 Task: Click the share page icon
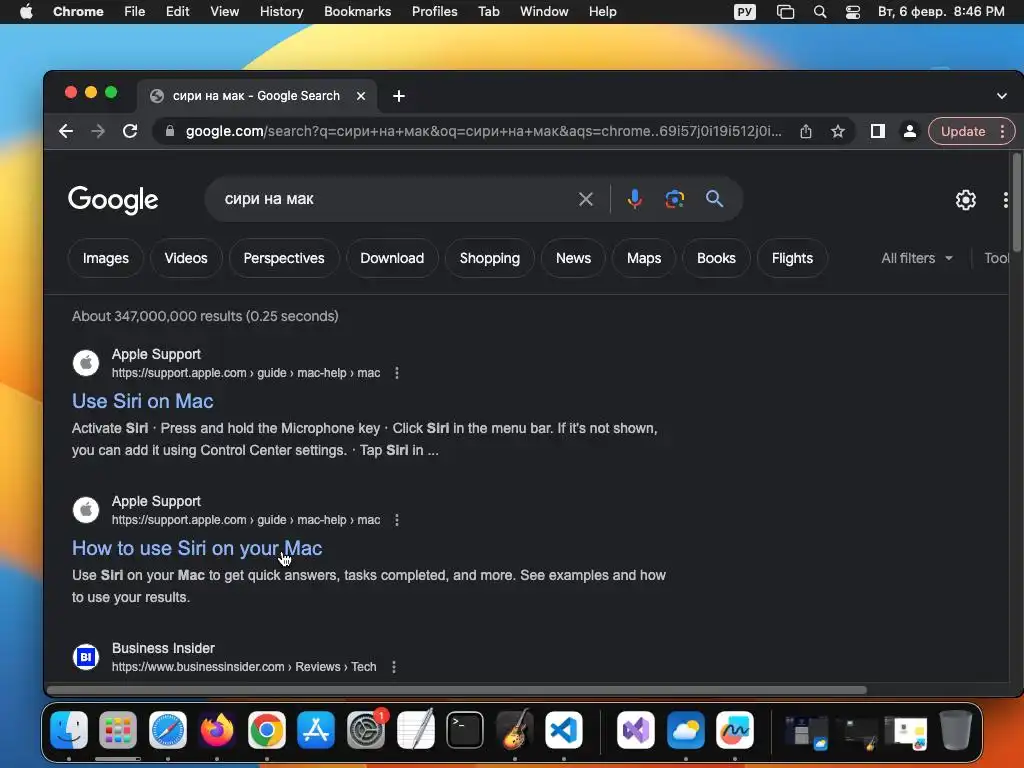click(806, 131)
